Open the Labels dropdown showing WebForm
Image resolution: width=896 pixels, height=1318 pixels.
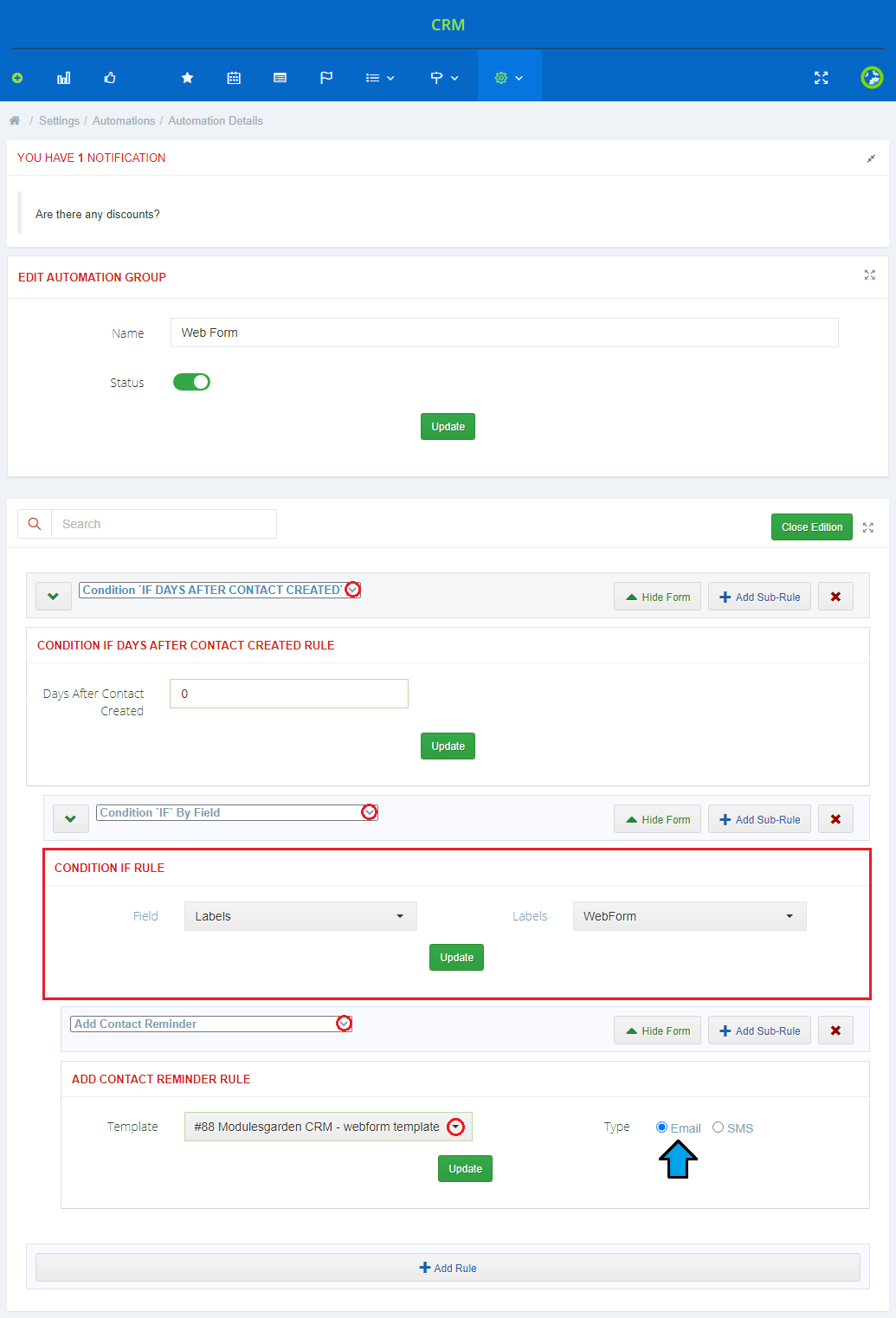[689, 916]
